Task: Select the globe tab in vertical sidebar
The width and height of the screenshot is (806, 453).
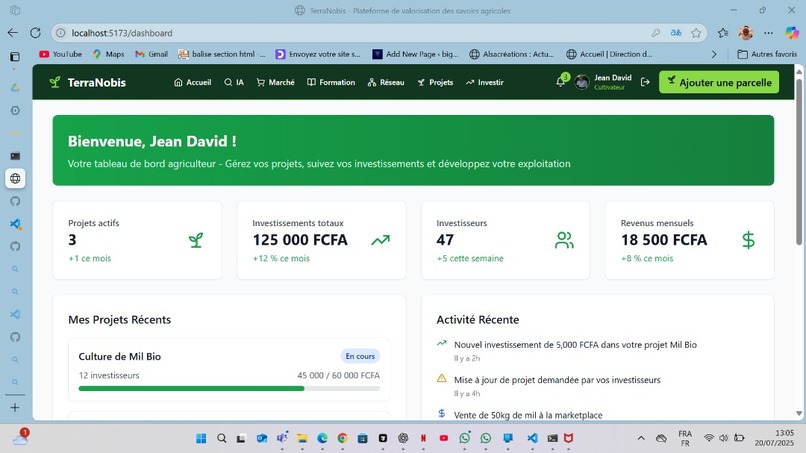Action: tap(15, 178)
